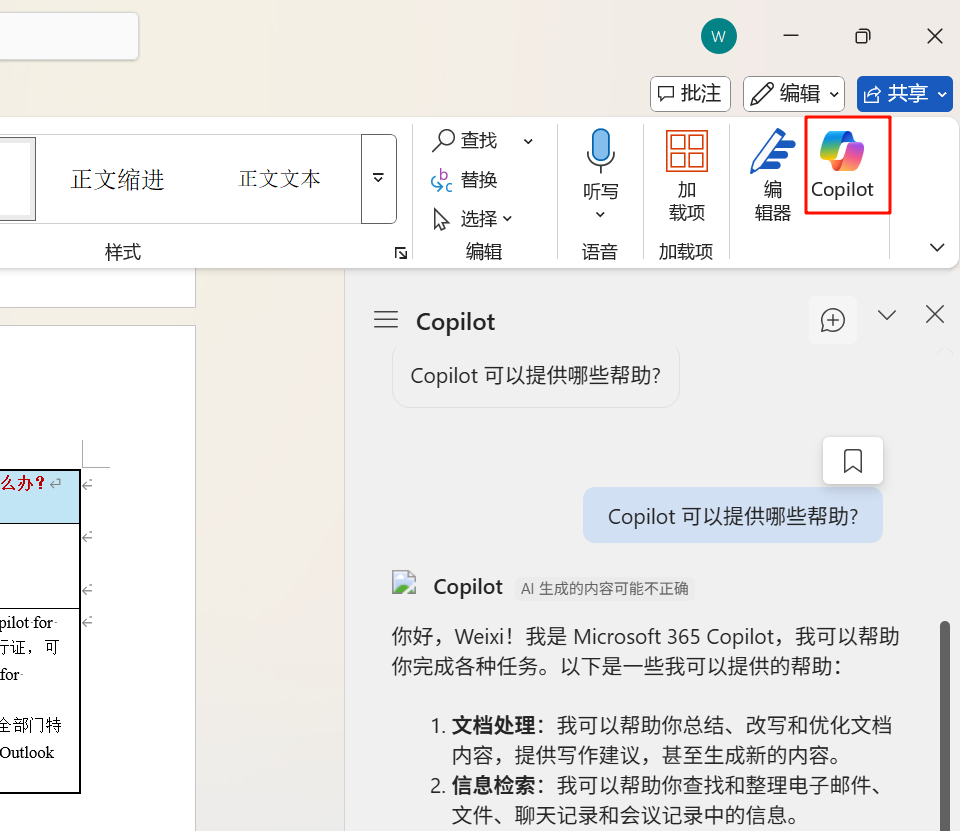Open 加载项 add-ins button
The image size is (960, 831).
(686, 176)
